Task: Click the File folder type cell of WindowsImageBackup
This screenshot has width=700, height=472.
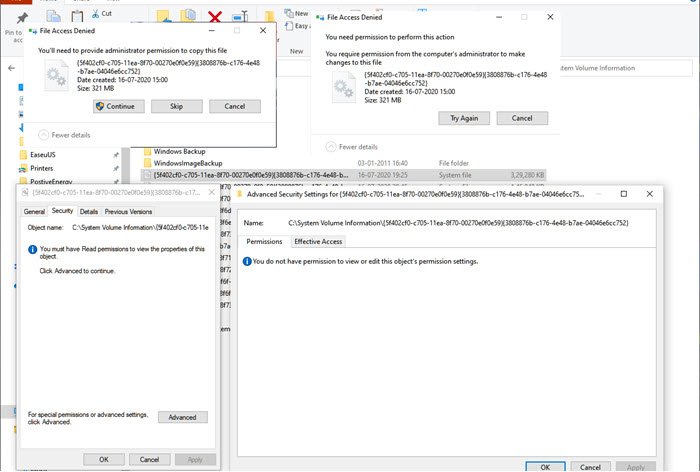Action: pyautogui.click(x=454, y=163)
